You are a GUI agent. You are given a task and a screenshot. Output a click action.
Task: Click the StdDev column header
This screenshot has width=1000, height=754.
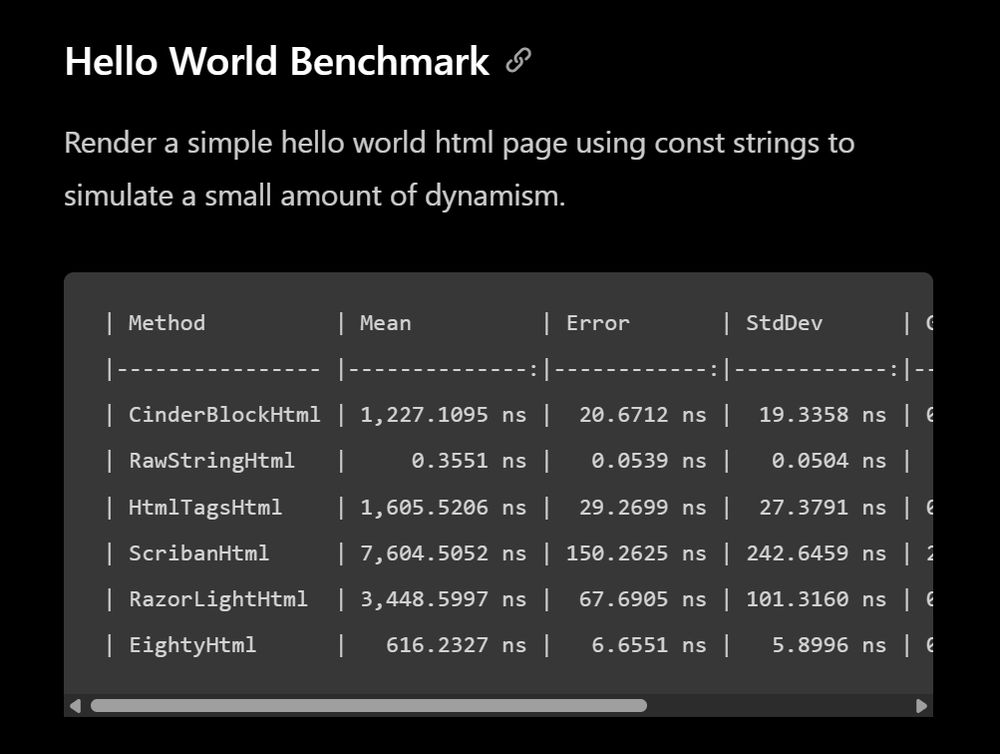point(784,323)
